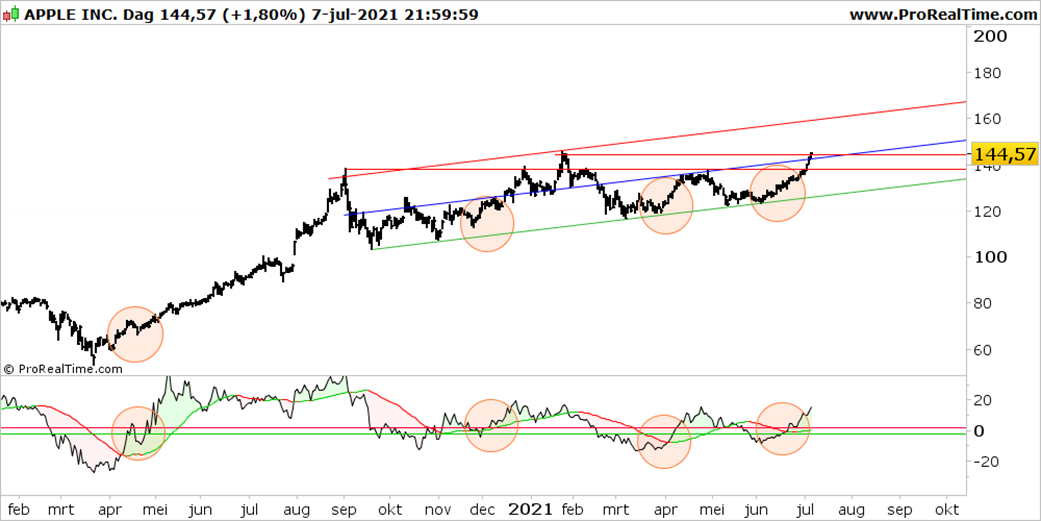The width and height of the screenshot is (1041, 521).
Task: Click the APPLE INC. chart title text
Action: (x=70, y=14)
